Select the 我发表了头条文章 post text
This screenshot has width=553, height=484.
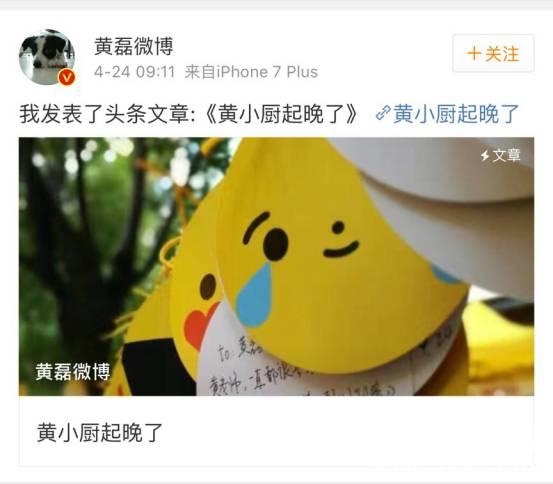[x=108, y=114]
